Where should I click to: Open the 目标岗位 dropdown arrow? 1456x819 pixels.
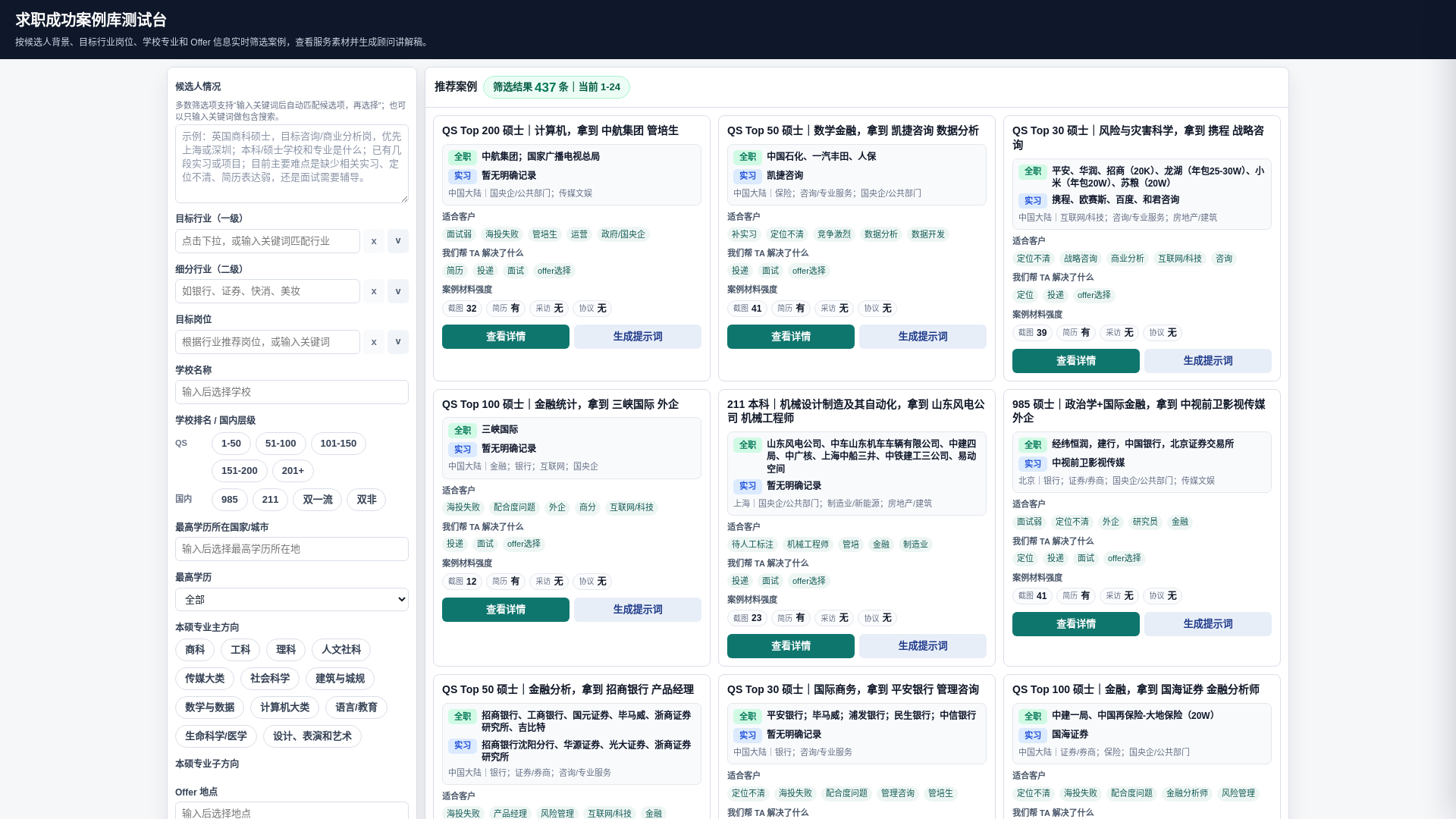398,342
